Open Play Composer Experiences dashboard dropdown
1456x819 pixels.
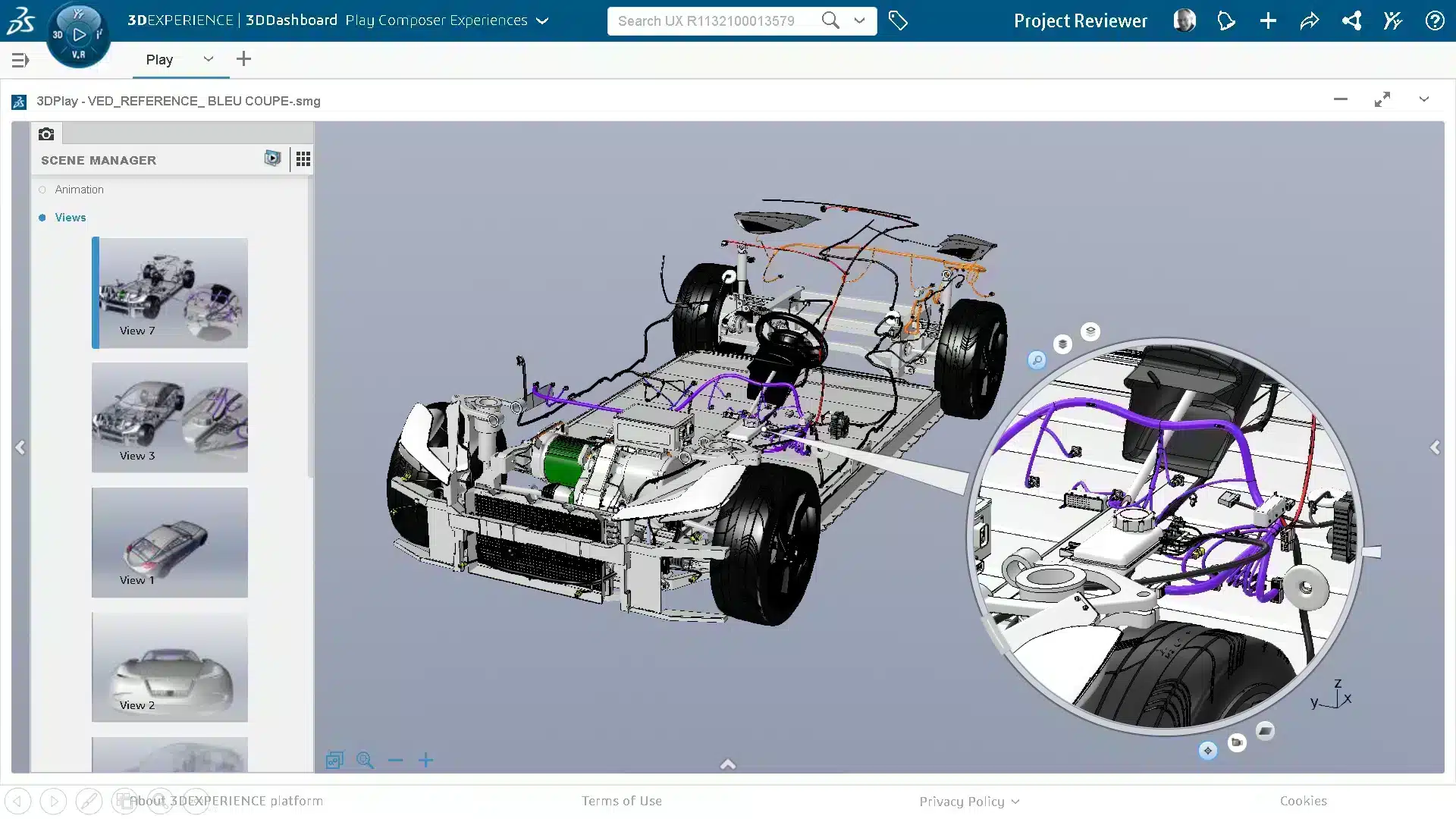point(542,21)
